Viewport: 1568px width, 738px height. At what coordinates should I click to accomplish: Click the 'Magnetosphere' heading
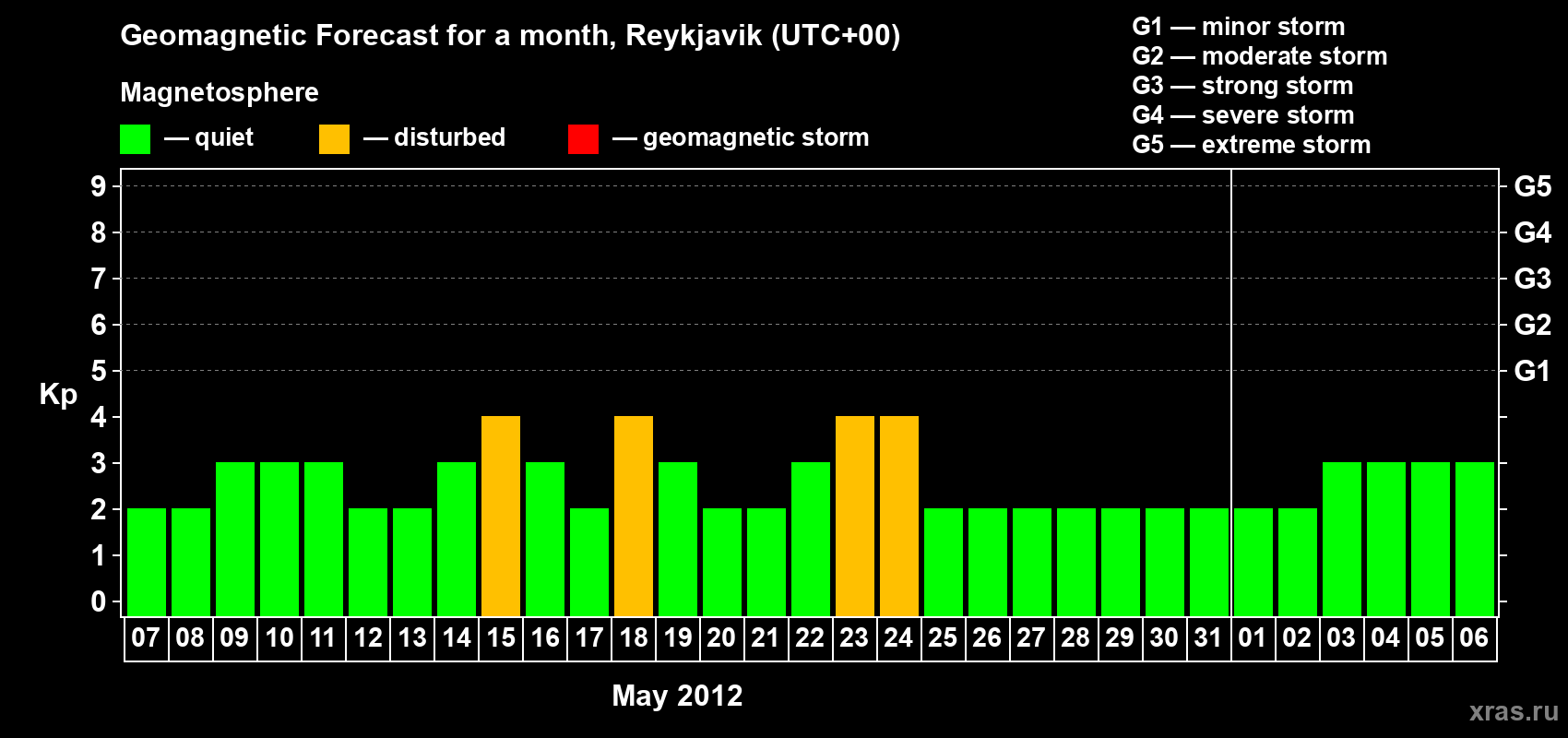tap(220, 92)
